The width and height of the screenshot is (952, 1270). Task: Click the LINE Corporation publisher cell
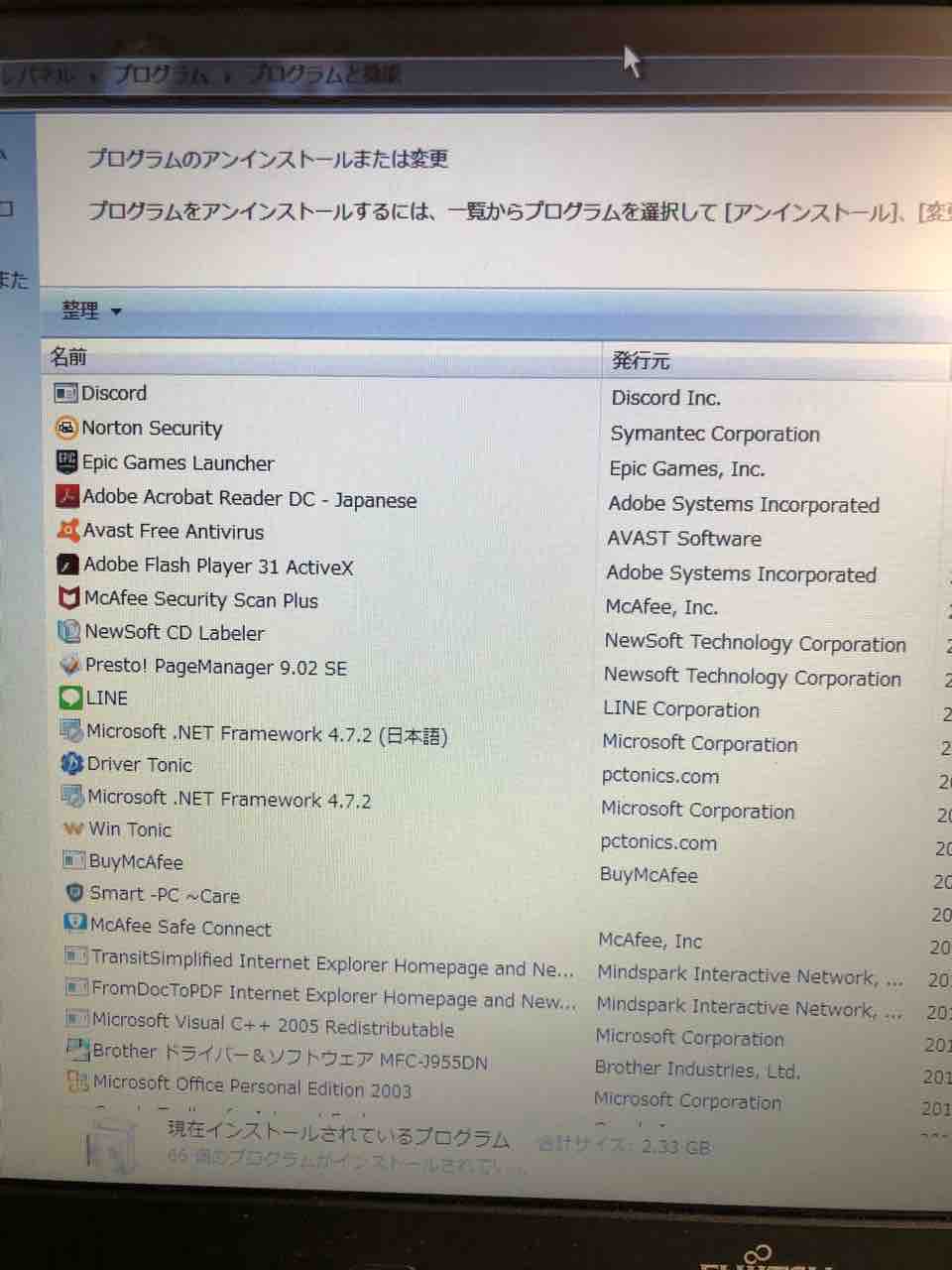click(681, 709)
